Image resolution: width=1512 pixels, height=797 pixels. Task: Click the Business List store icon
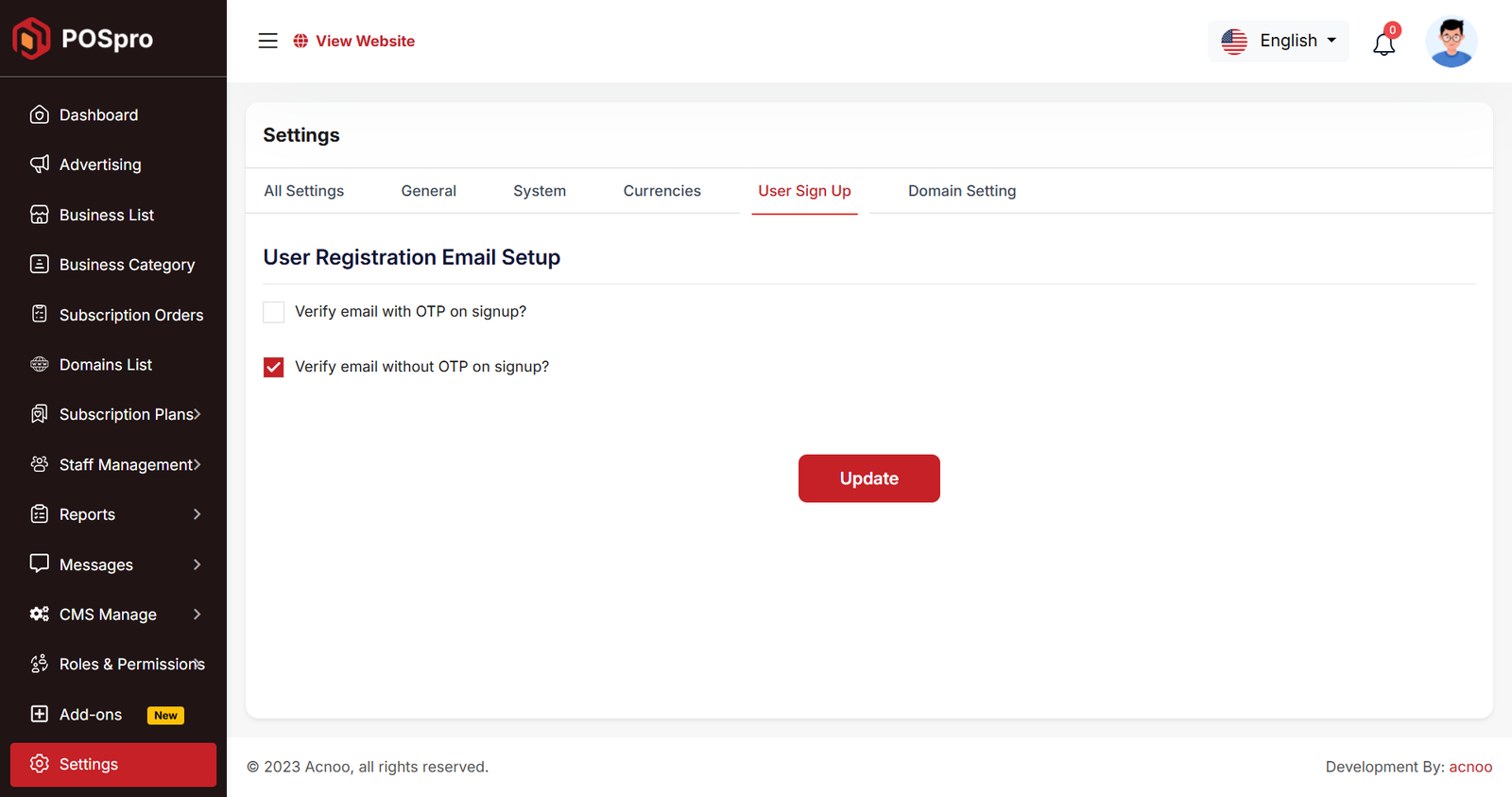coord(39,215)
